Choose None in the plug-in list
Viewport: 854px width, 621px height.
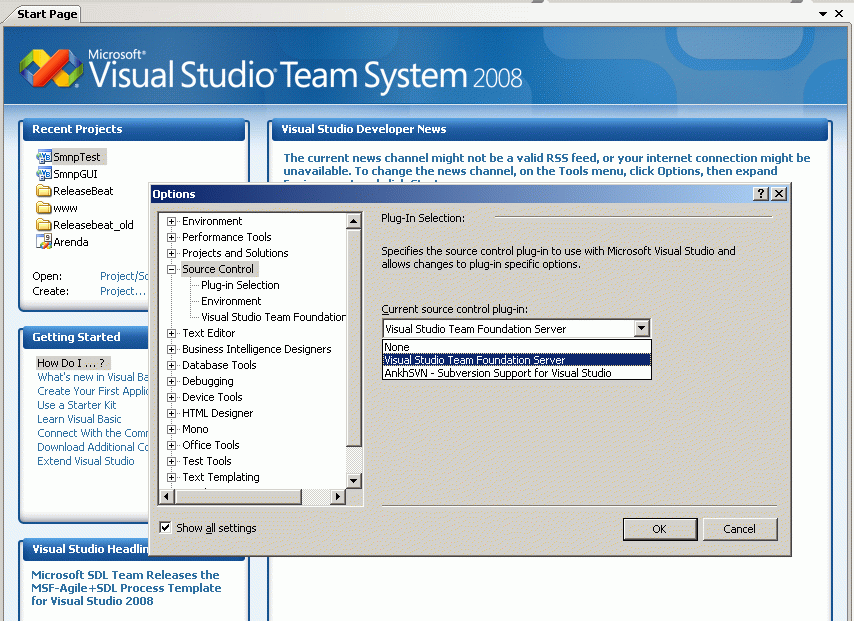(x=516, y=347)
